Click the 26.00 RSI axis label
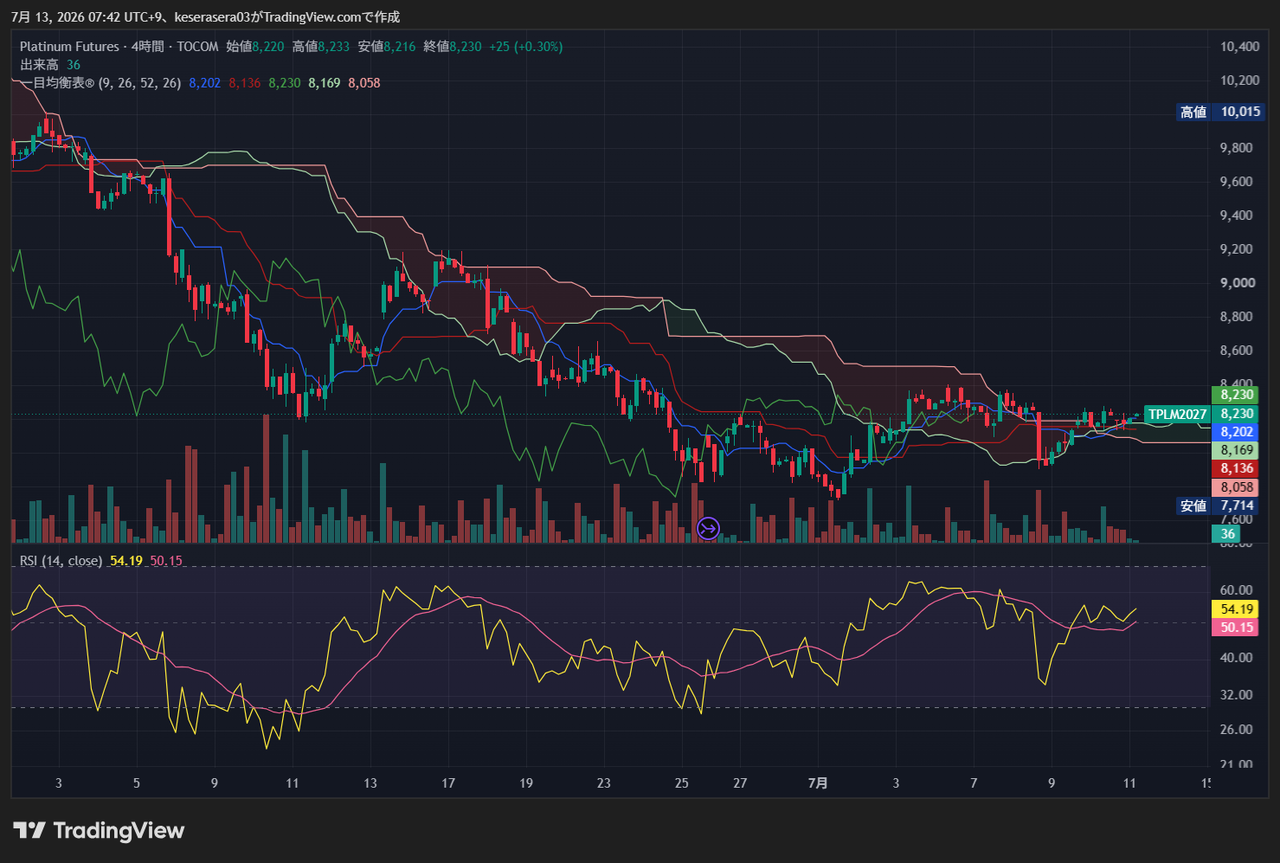This screenshot has height=863, width=1280. tap(1237, 730)
